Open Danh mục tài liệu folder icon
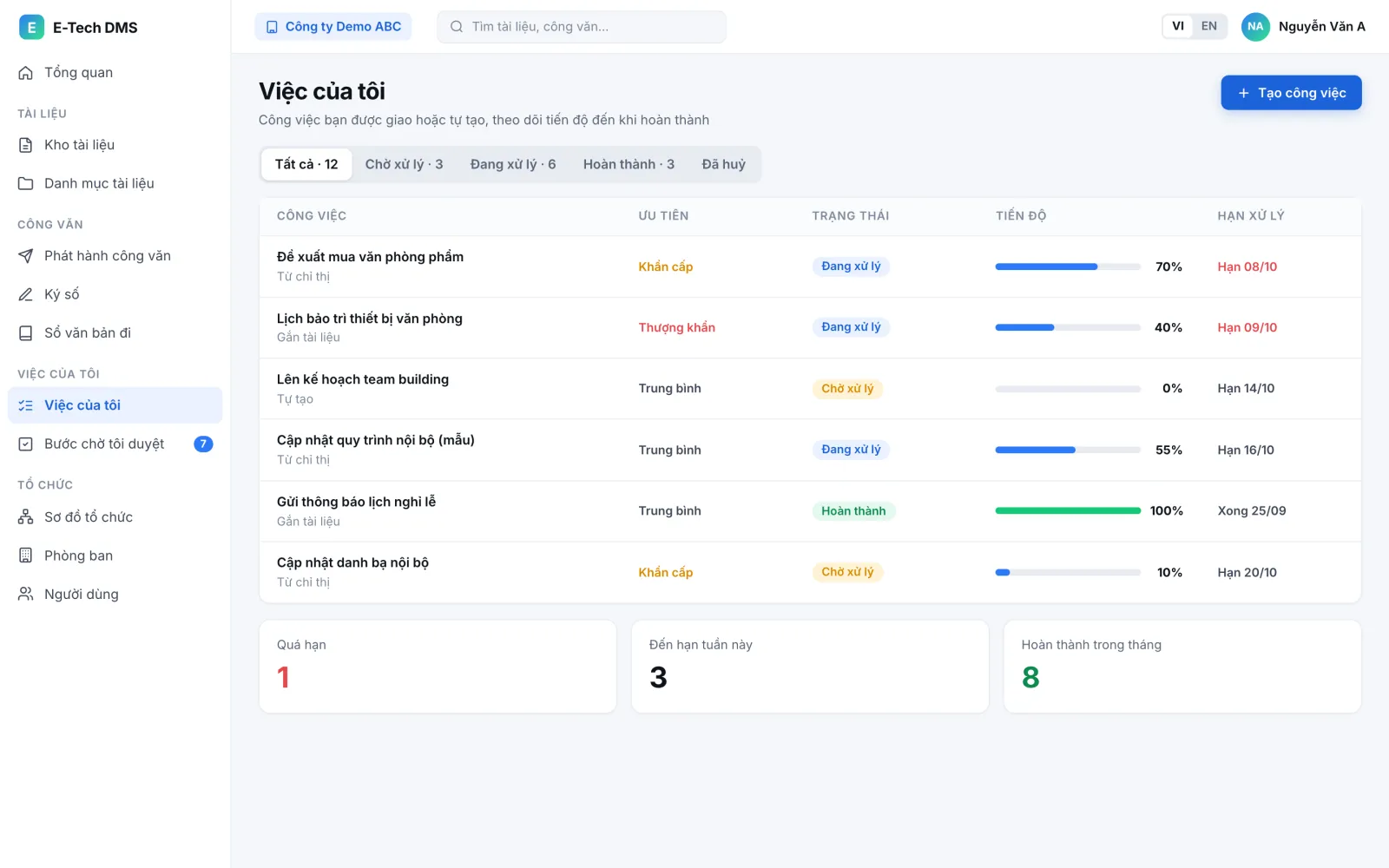The width and height of the screenshot is (1389, 868). tap(26, 183)
